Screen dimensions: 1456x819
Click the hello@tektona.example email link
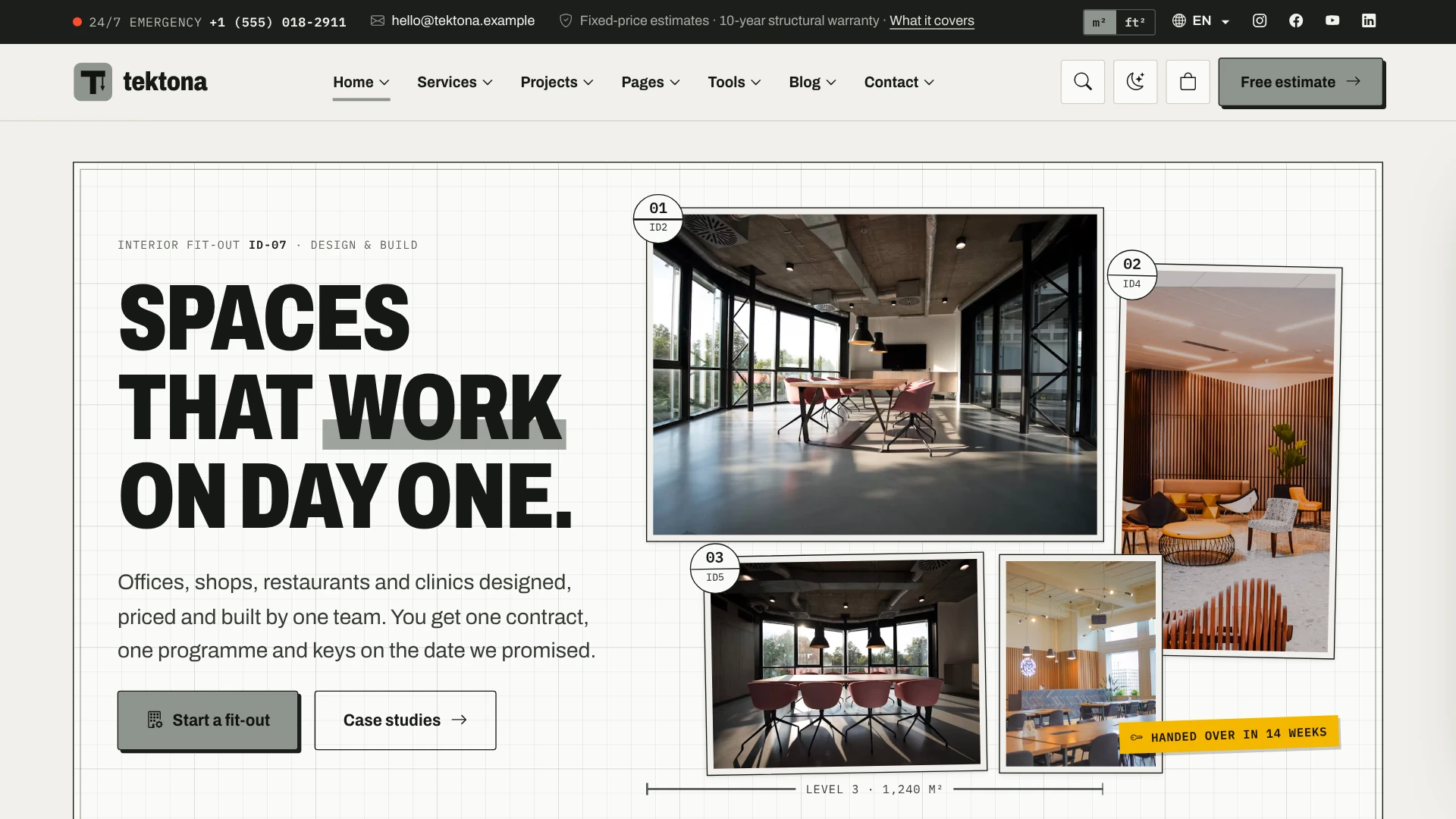click(x=463, y=21)
